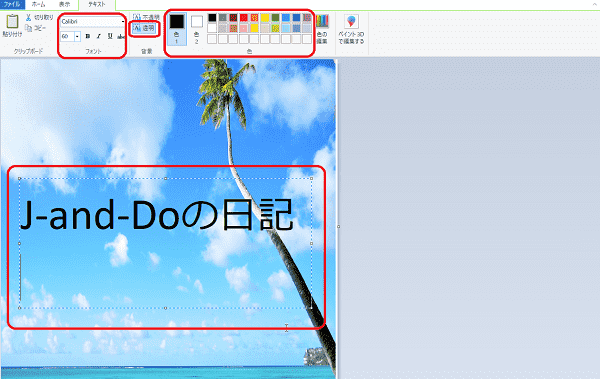Open the File (ファイル) menu
The height and width of the screenshot is (379, 600).
point(12,4)
